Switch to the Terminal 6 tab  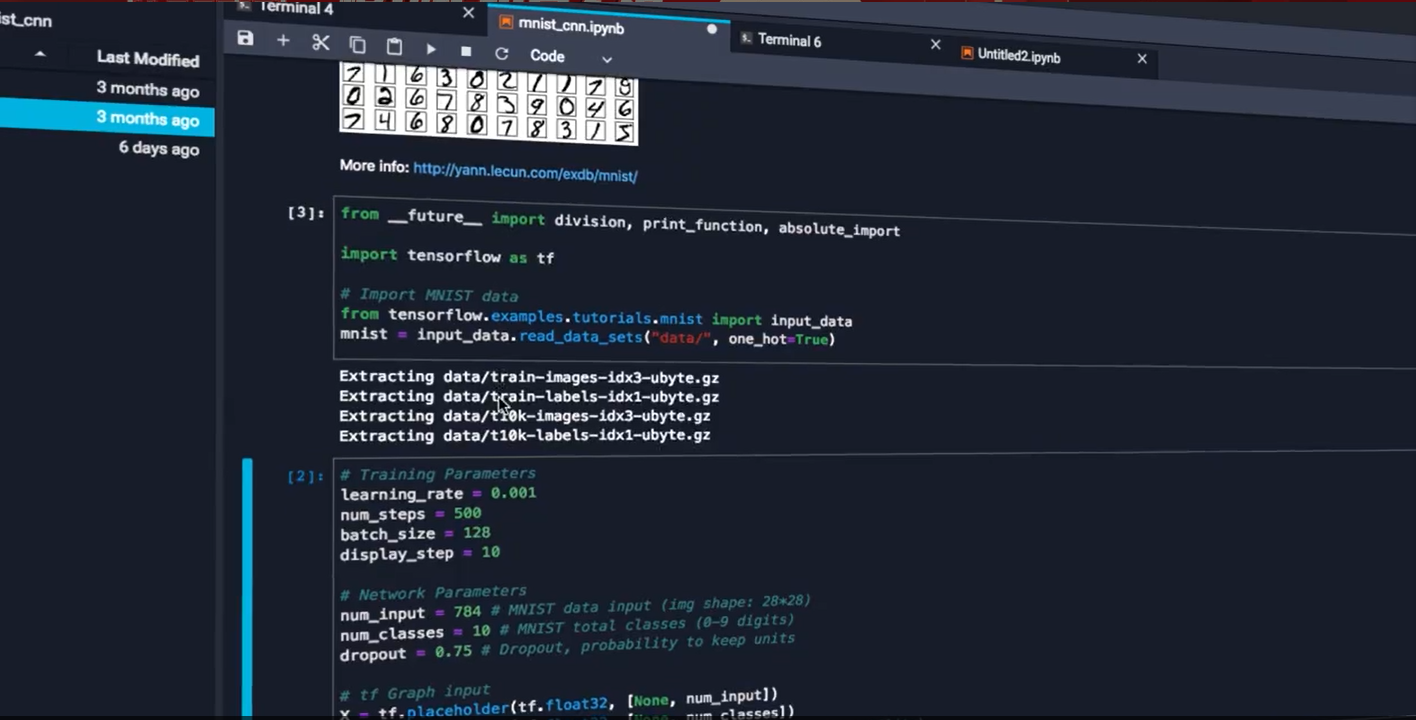tap(789, 40)
